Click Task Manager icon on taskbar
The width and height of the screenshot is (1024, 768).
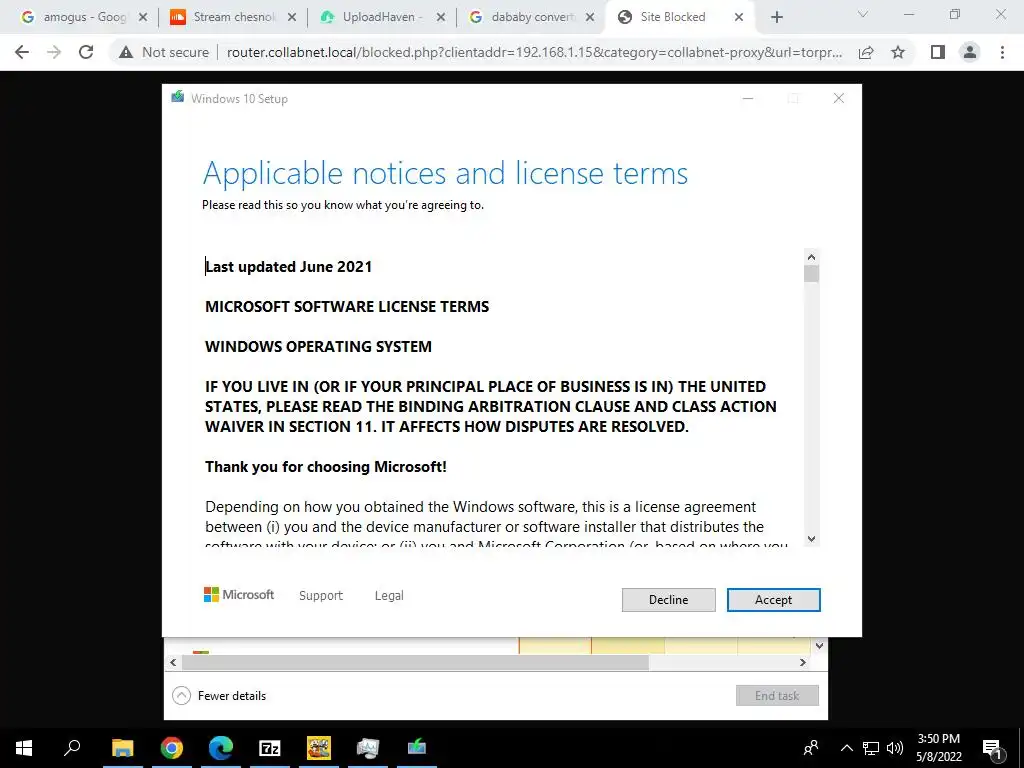coord(368,748)
